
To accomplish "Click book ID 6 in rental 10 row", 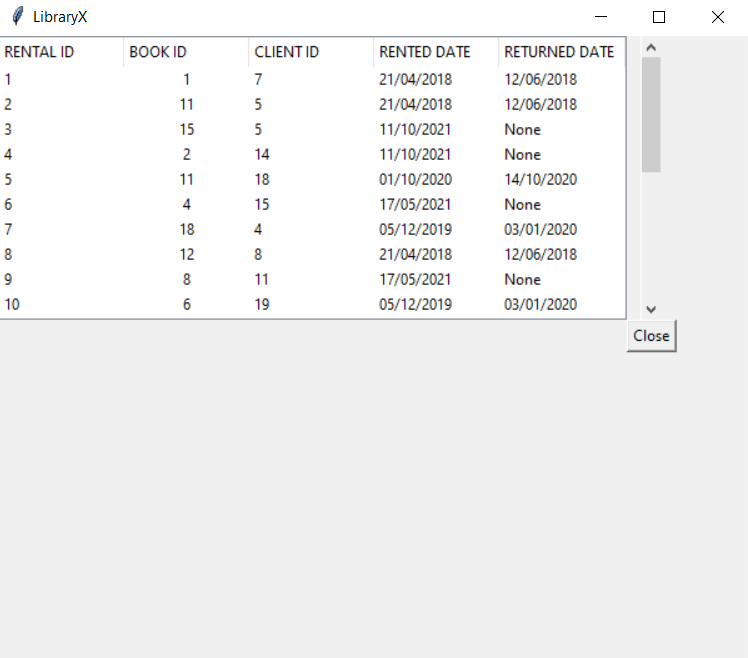I will (x=187, y=304).
